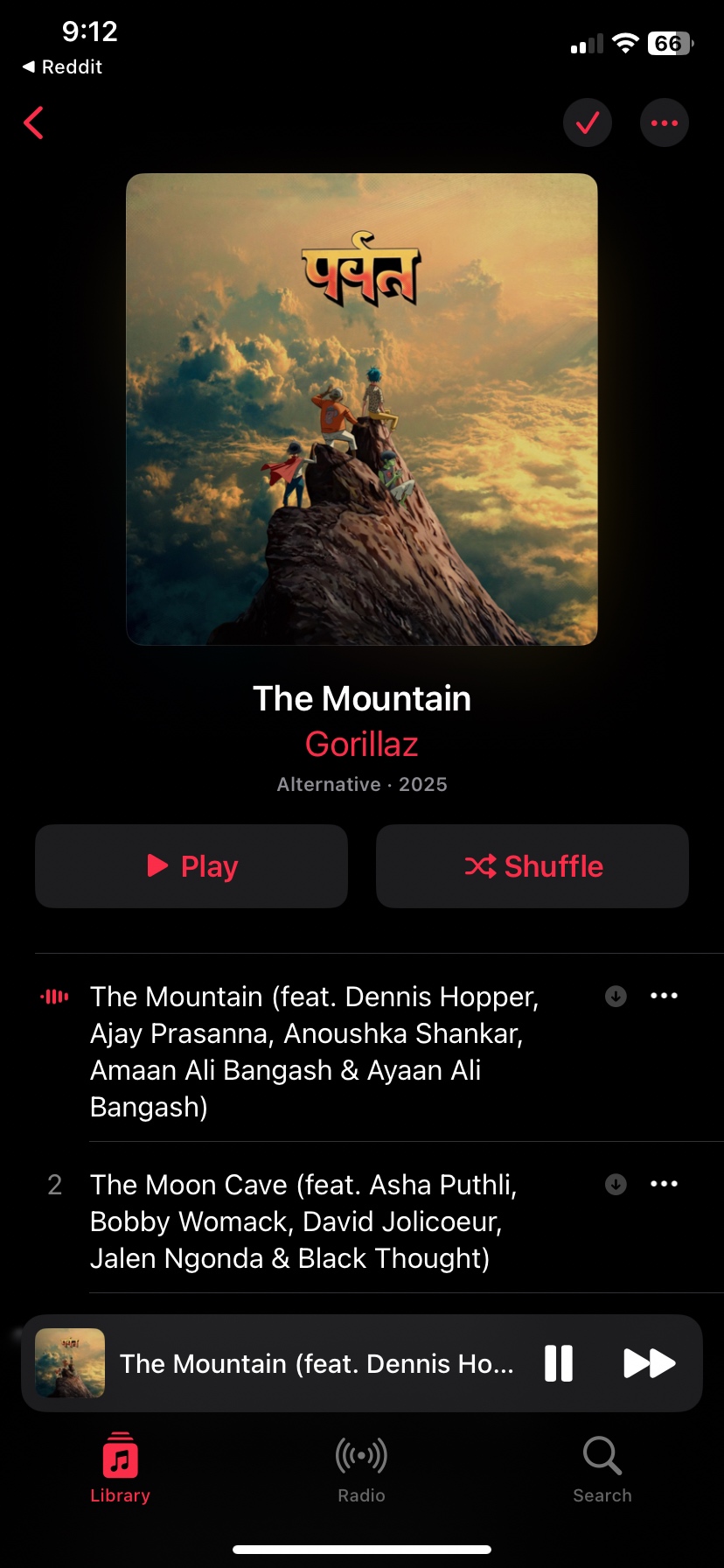Image resolution: width=724 pixels, height=1568 pixels.
Task: Shuffle the album tracks
Action: tap(533, 866)
